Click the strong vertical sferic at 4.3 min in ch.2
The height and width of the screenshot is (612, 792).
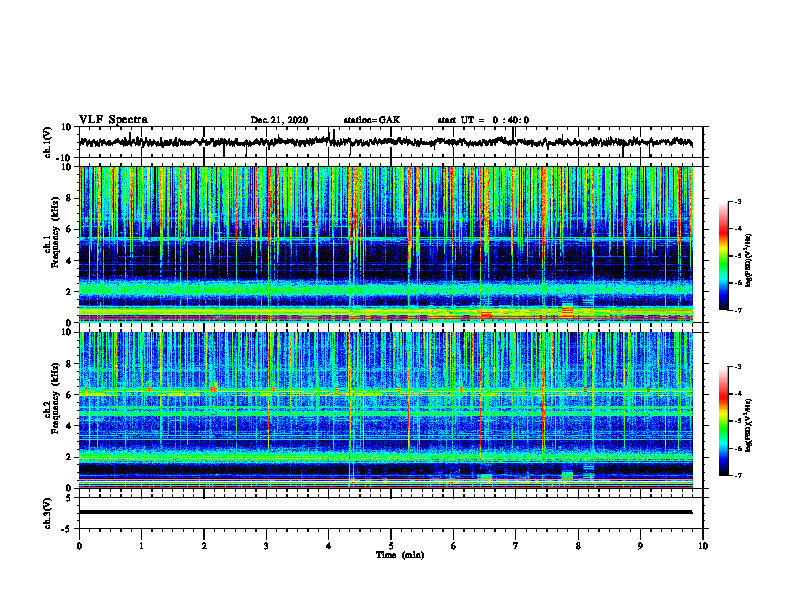(x=350, y=410)
